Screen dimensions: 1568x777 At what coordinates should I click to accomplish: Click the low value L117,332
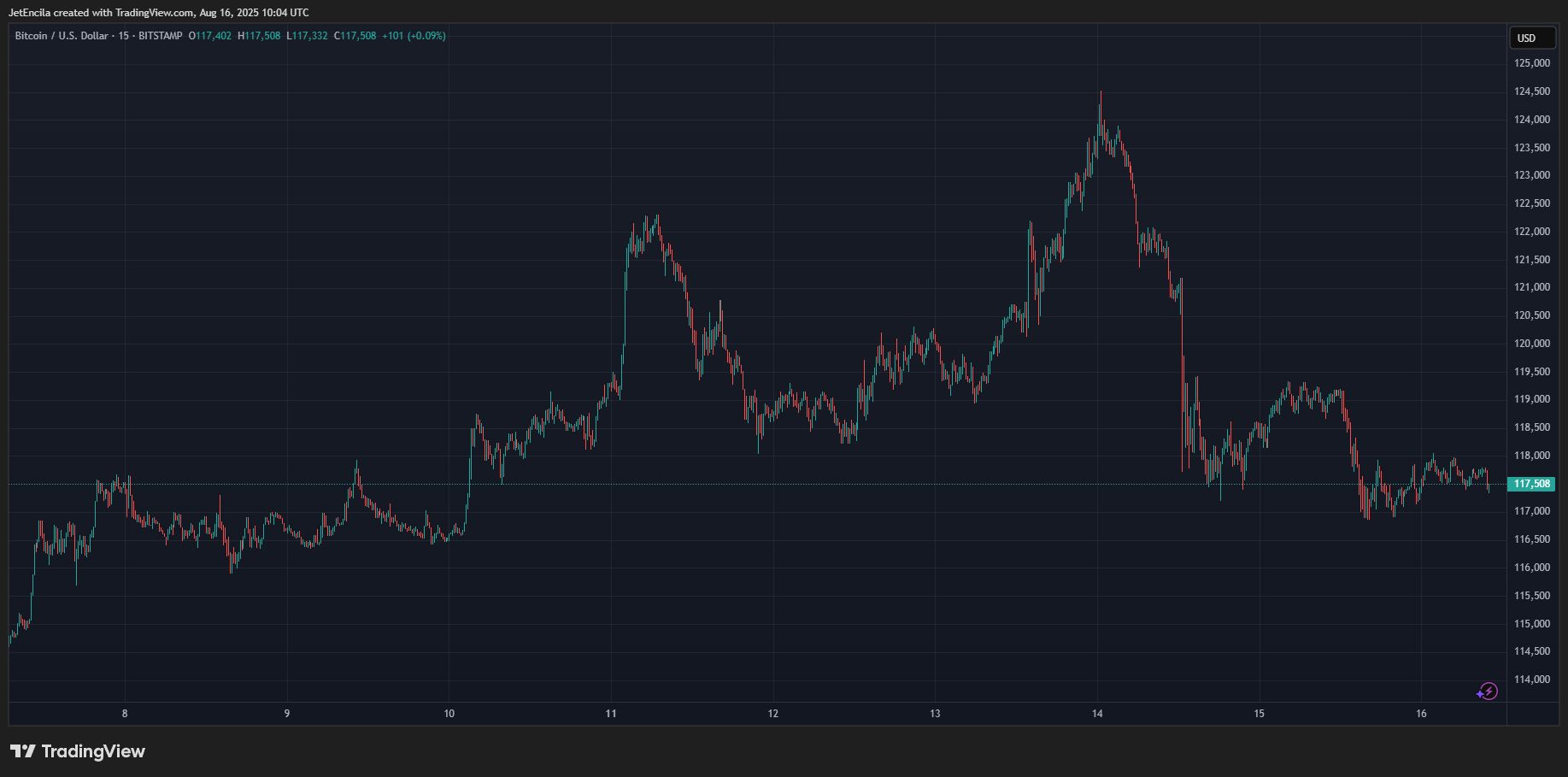(307, 36)
